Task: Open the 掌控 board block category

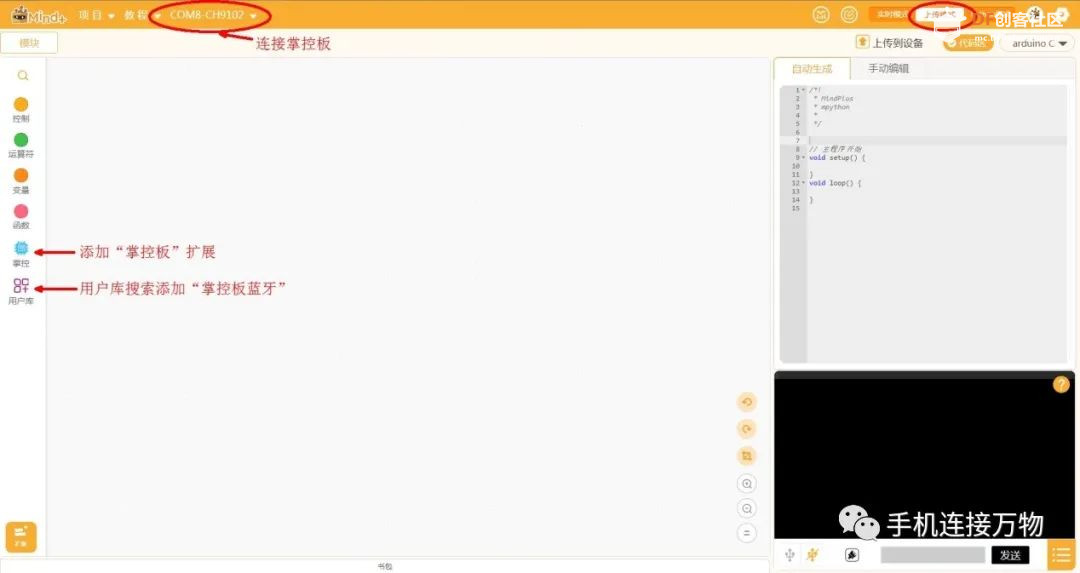Action: tap(21, 253)
